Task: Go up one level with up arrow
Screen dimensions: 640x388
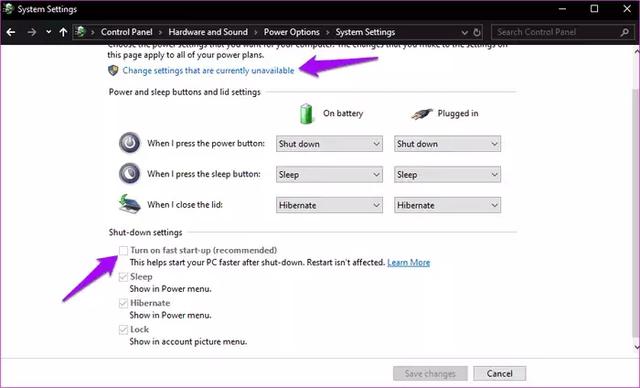Action: (x=63, y=32)
